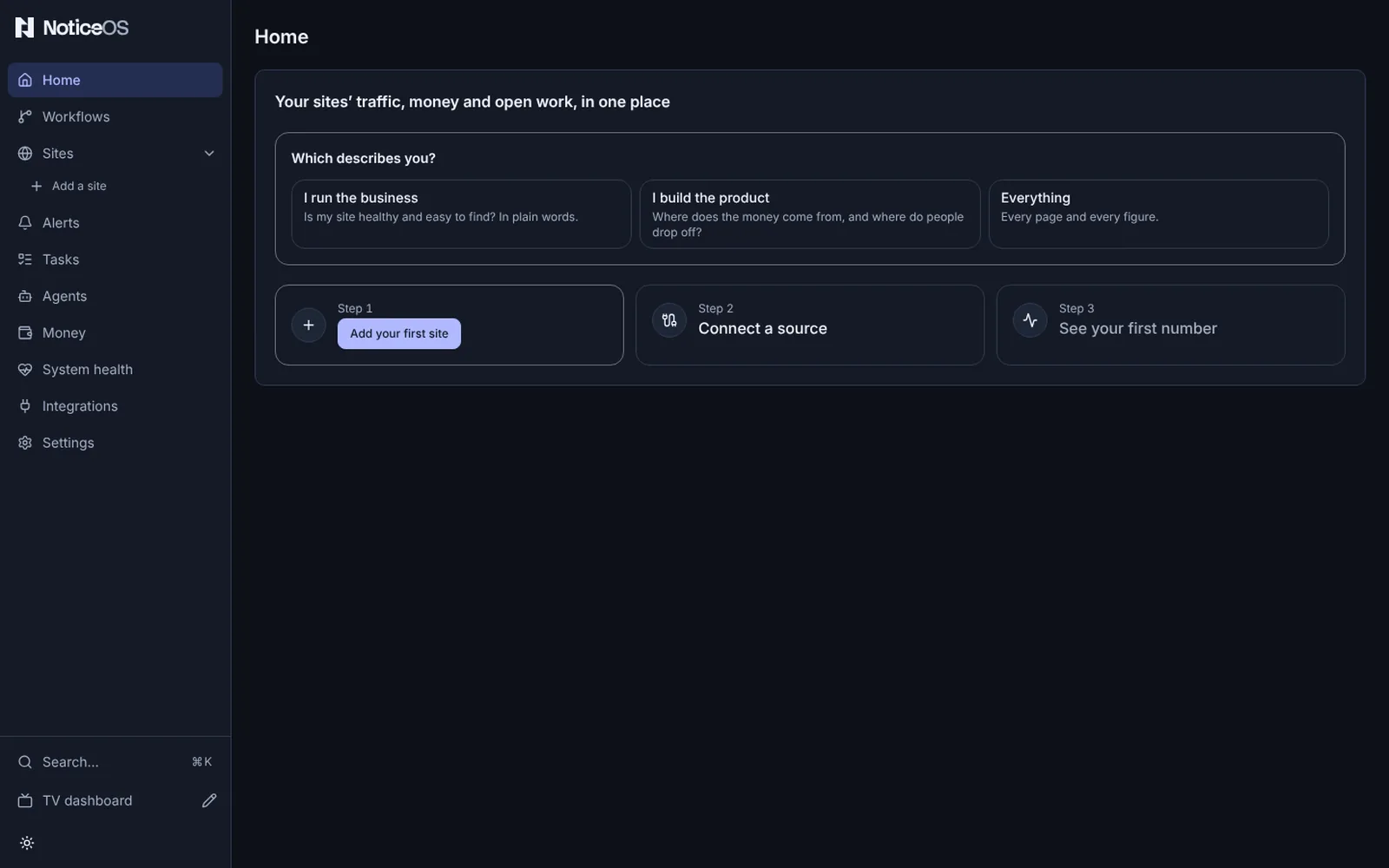Click the Settings gear icon
This screenshot has height=868, width=1389.
coord(25,443)
